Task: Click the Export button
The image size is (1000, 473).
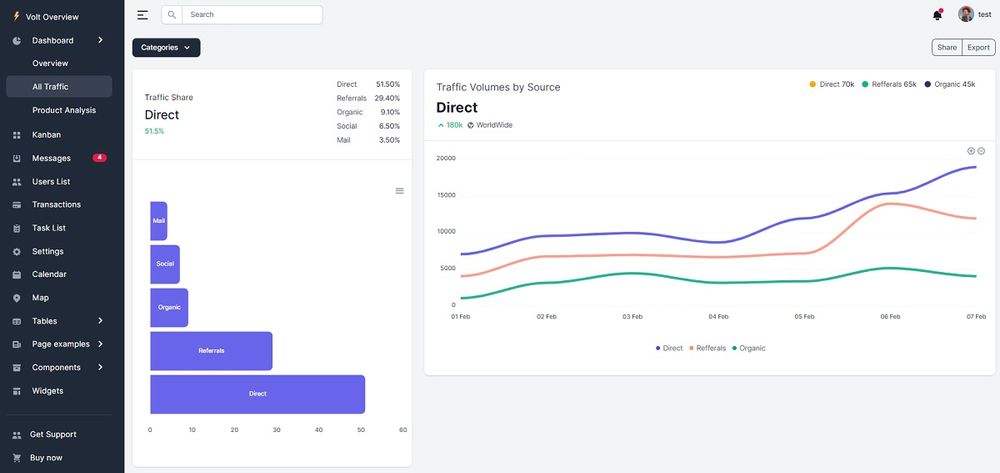Action: (x=978, y=47)
